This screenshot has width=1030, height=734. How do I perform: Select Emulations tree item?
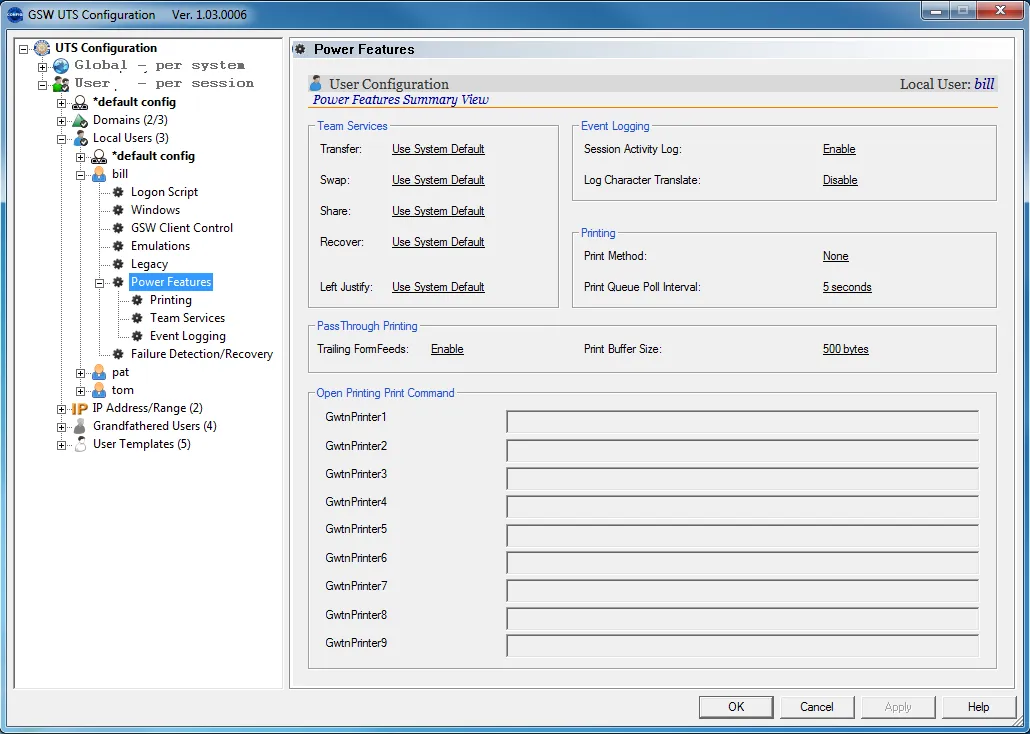(160, 246)
